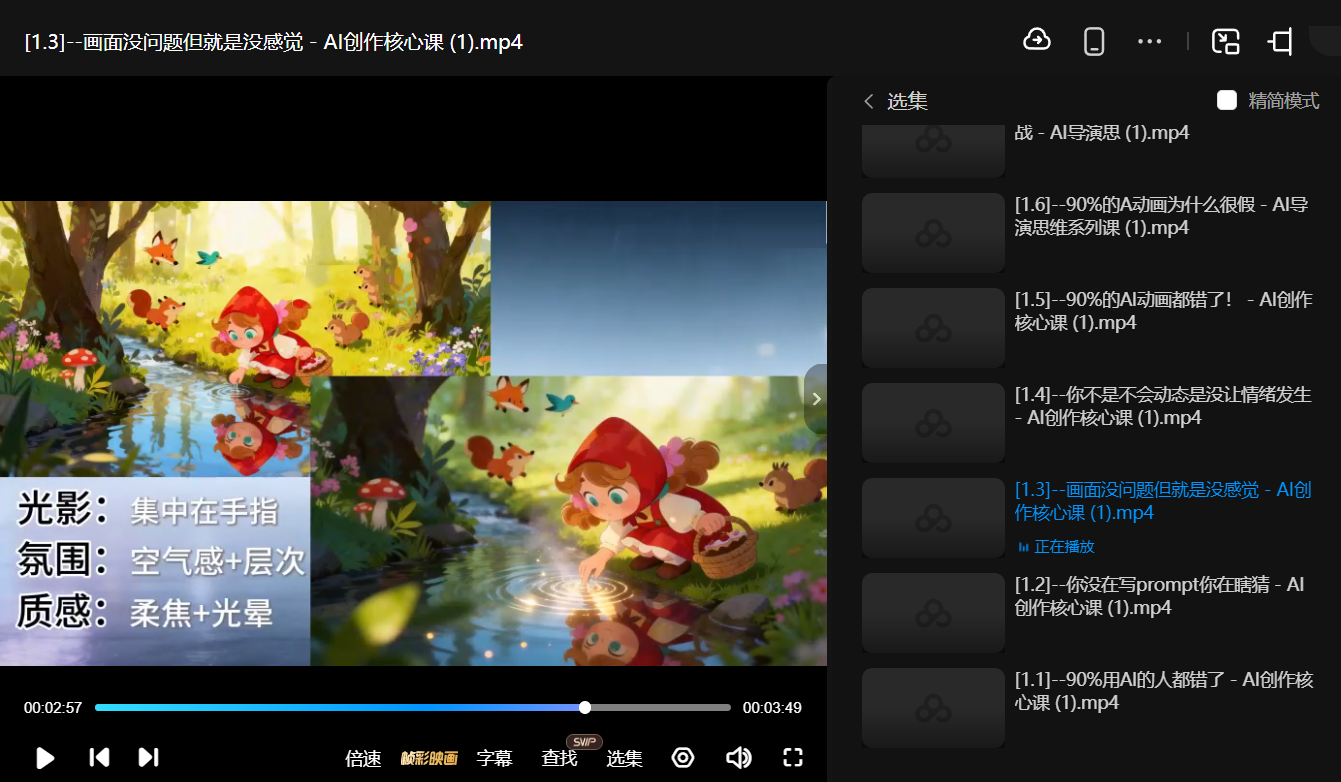Click the thumbnail of episode [1.6]
This screenshot has width=1341, height=782.
point(933,233)
